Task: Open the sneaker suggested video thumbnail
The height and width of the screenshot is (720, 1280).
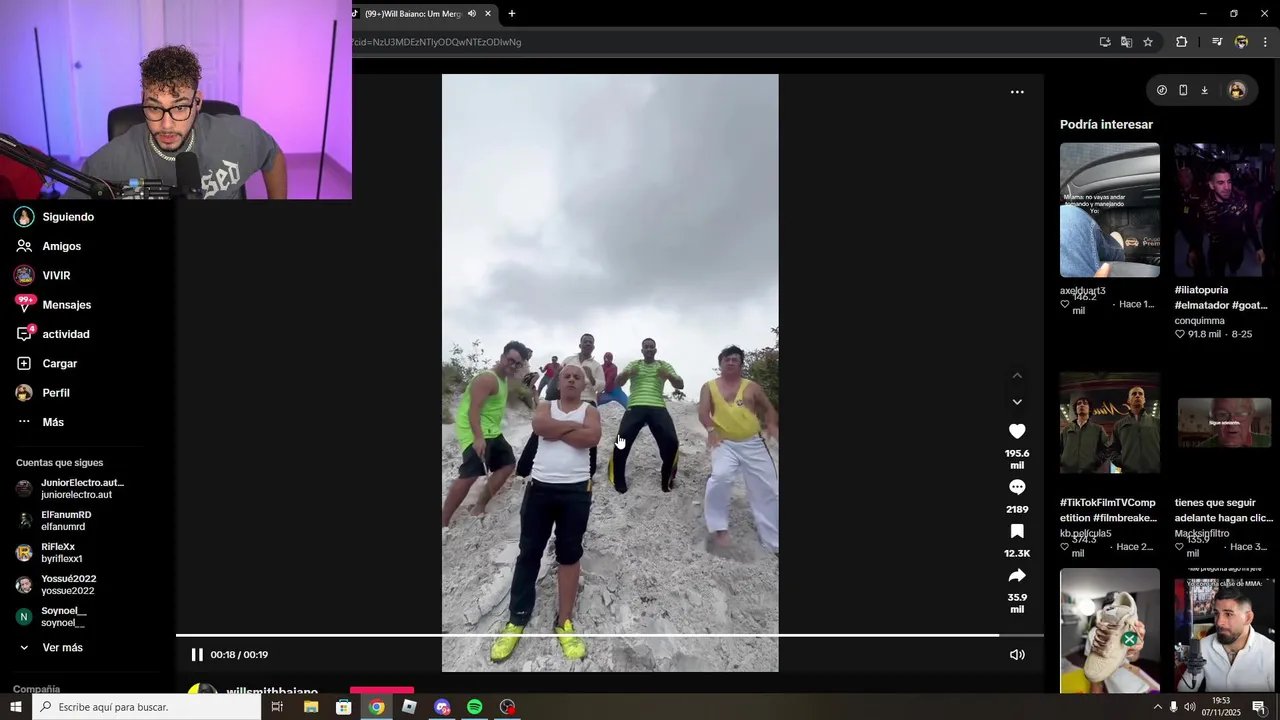Action: click(1110, 630)
